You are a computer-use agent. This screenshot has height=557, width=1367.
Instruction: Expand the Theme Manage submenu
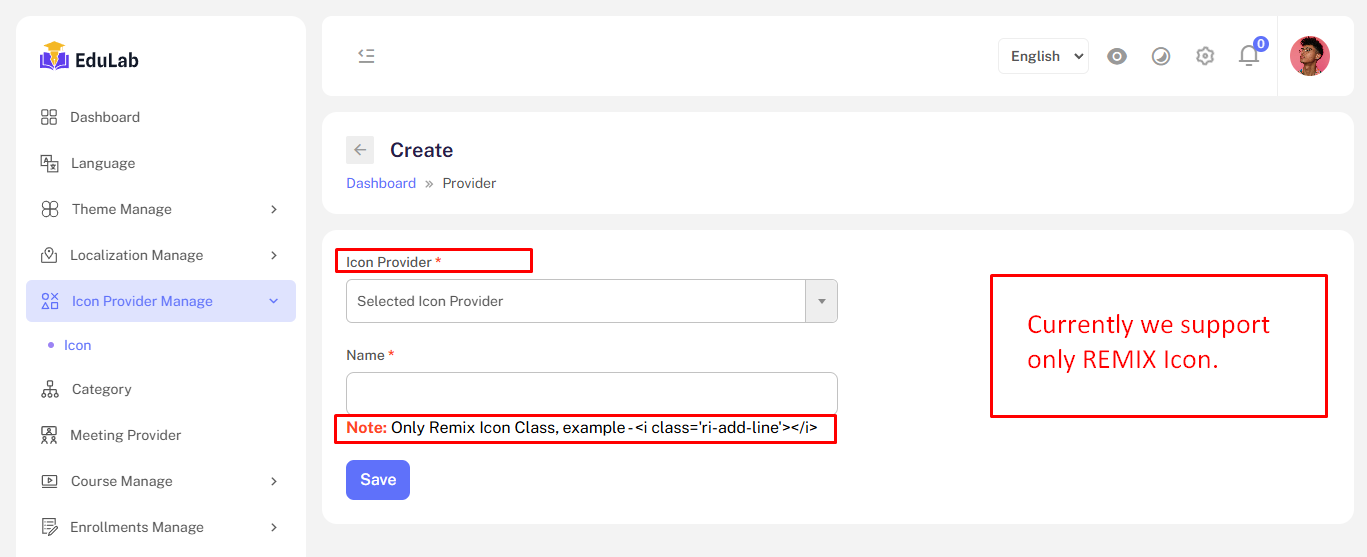pos(274,209)
